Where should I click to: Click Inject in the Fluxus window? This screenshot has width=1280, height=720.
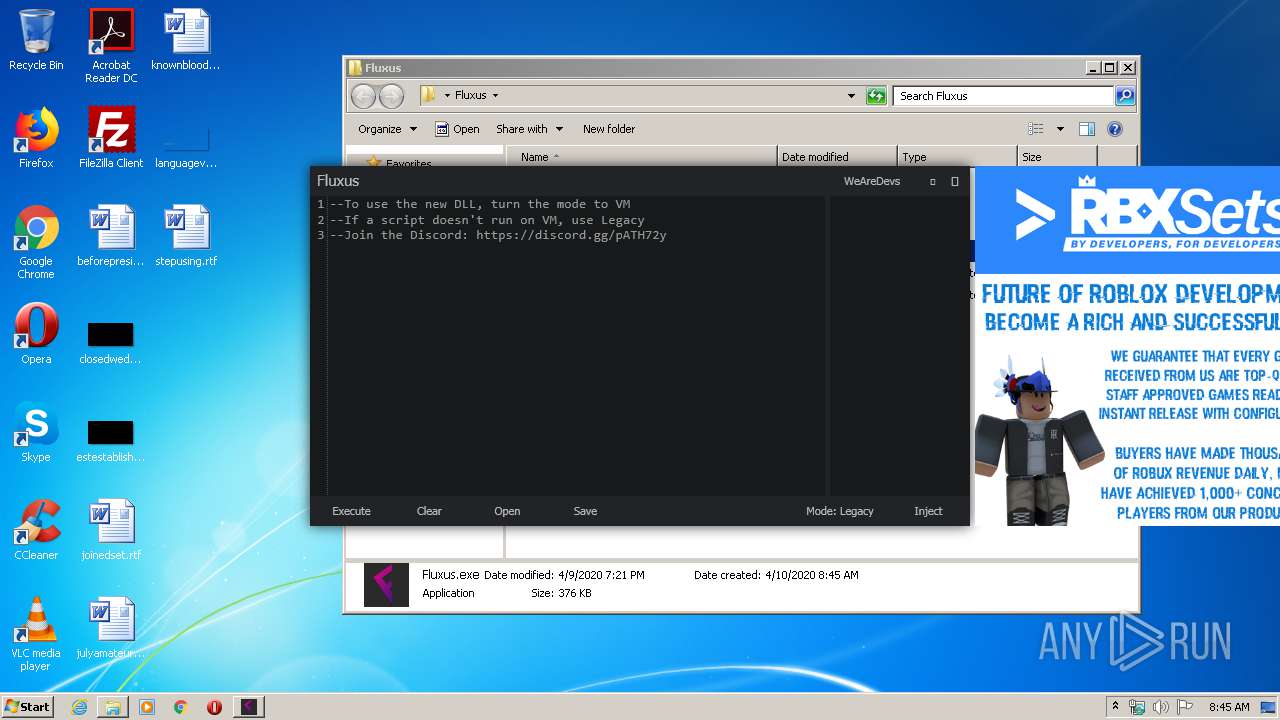(928, 511)
